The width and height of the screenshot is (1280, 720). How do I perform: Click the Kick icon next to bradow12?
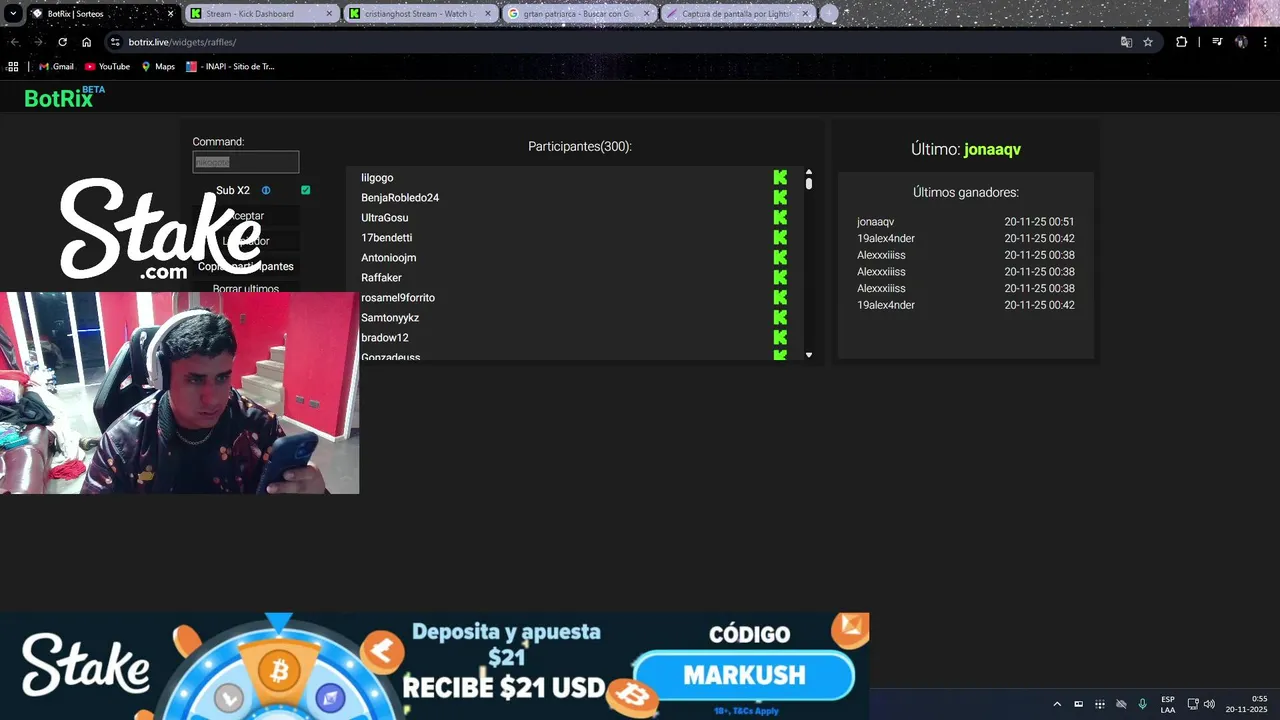780,337
